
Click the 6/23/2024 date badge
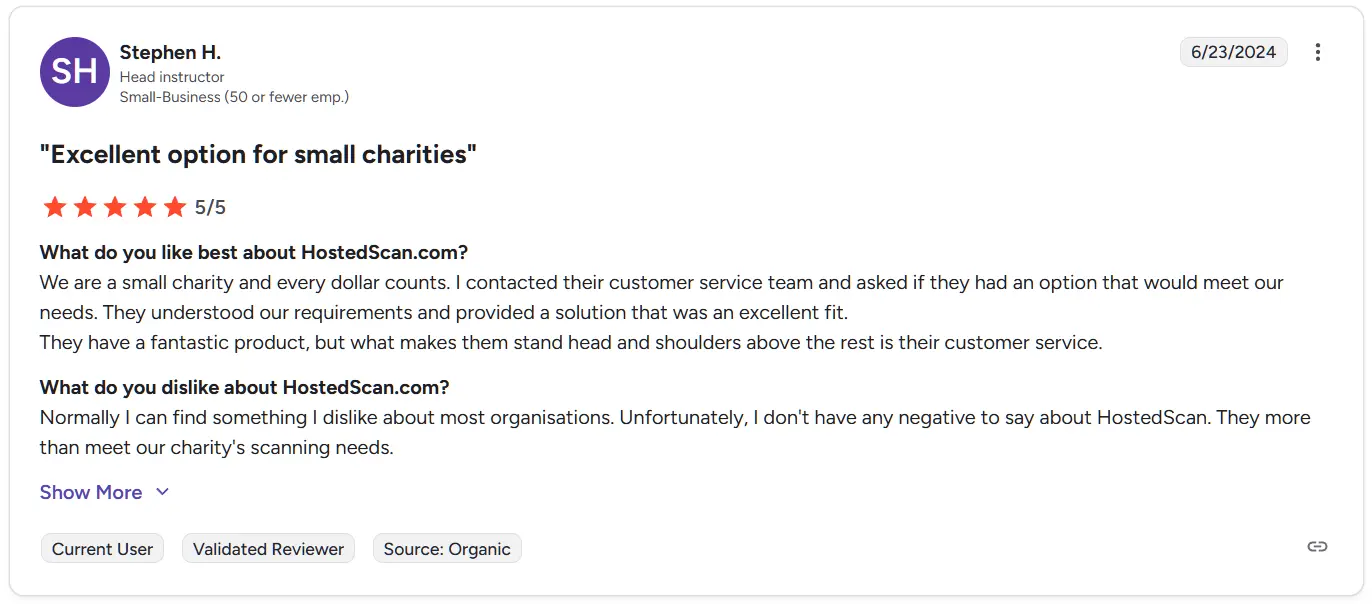(x=1234, y=52)
